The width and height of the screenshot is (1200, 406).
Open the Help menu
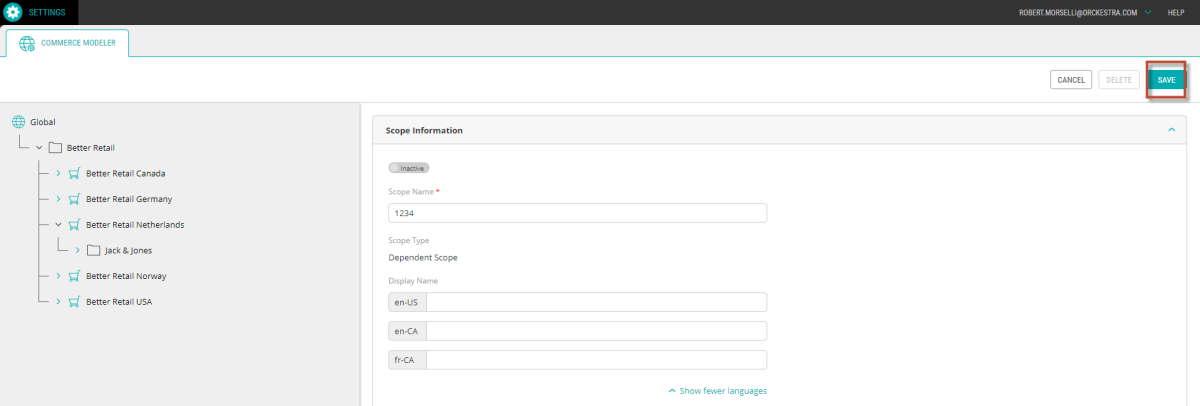click(1176, 12)
